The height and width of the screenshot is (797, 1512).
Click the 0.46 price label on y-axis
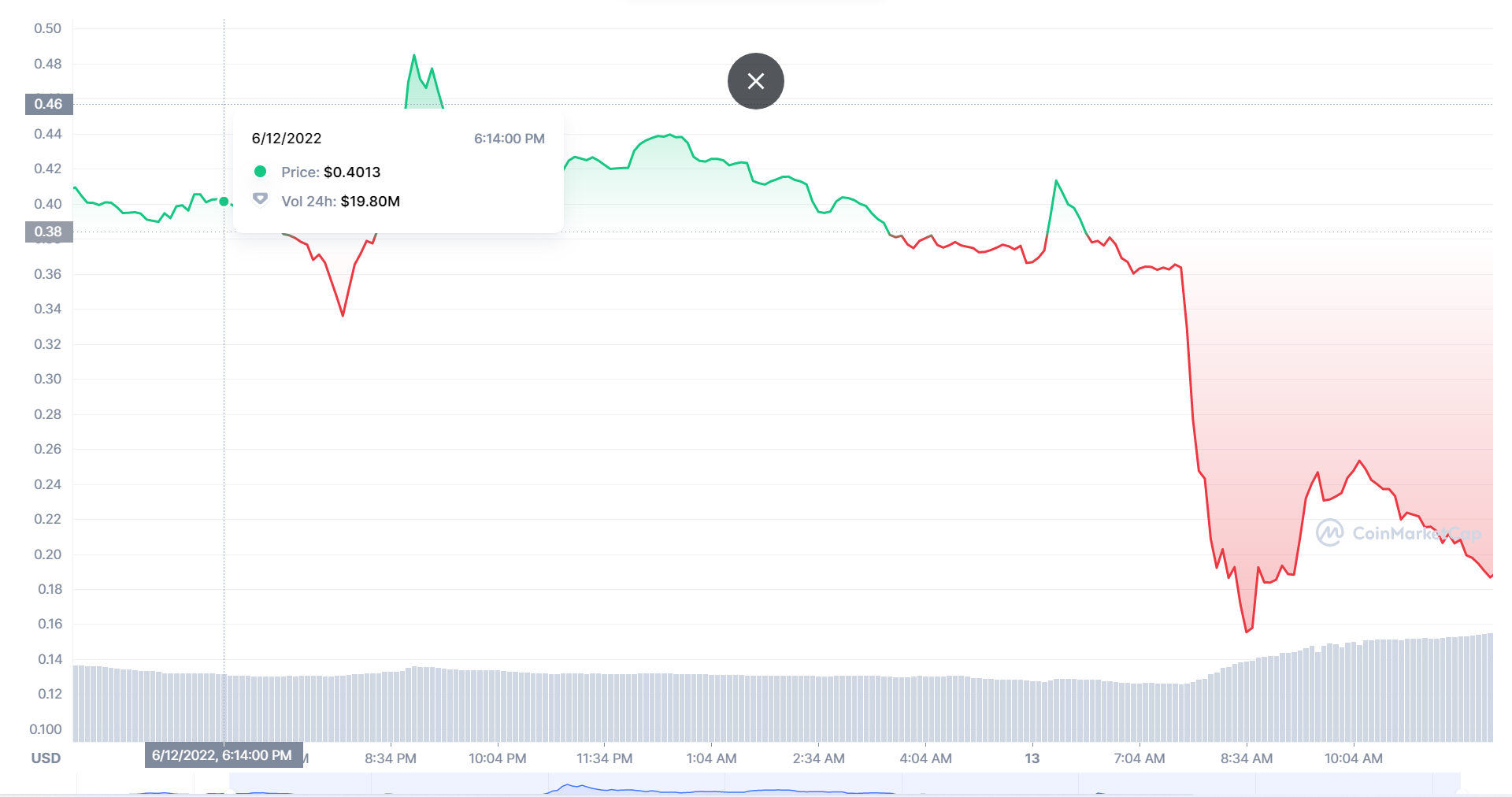click(x=49, y=104)
